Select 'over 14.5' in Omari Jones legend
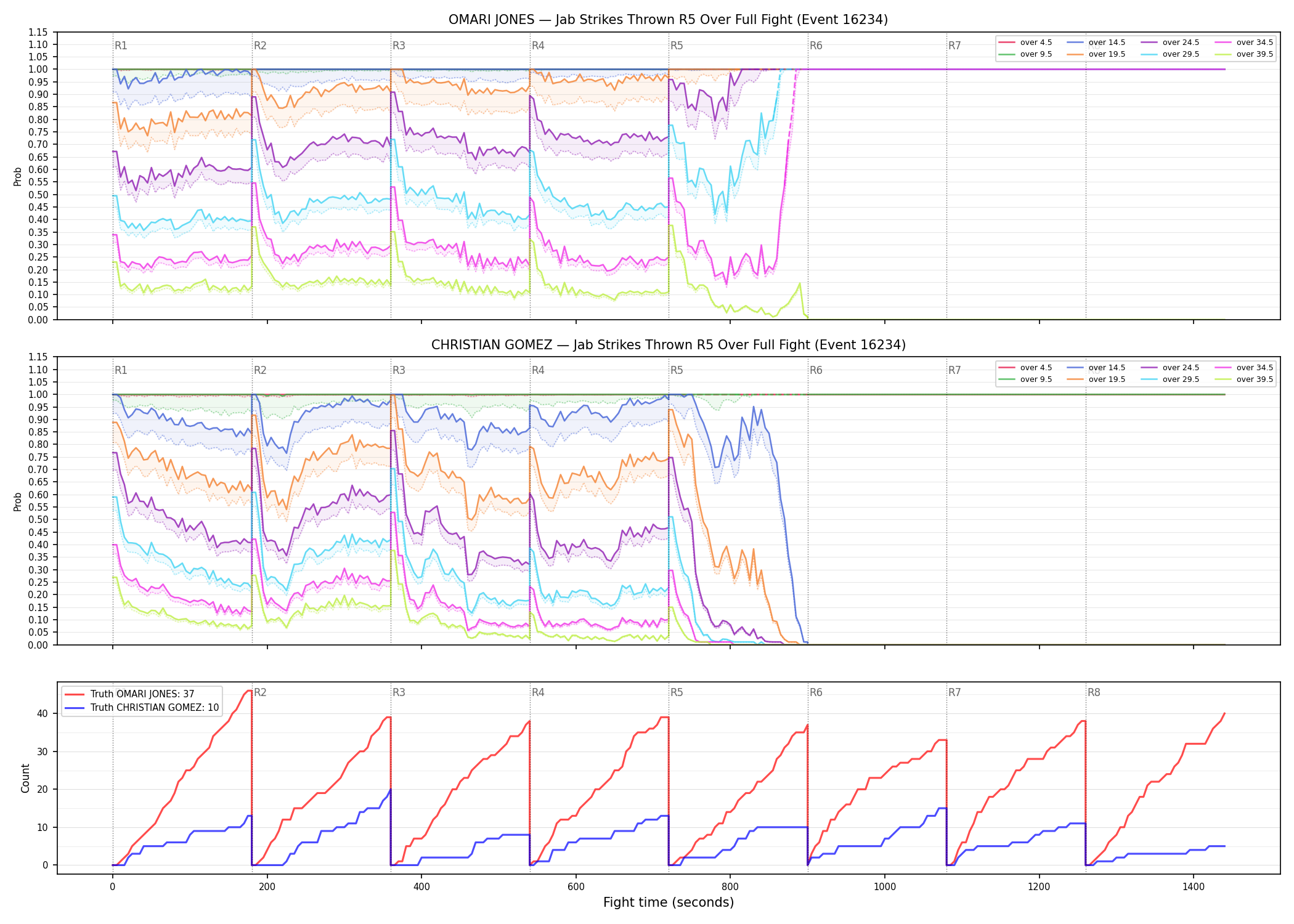 [1096, 43]
